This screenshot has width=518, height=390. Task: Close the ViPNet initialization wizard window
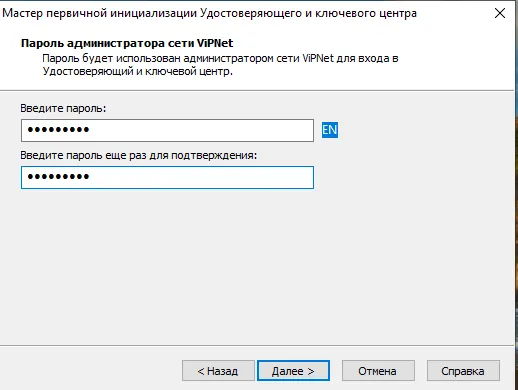click(500, 13)
